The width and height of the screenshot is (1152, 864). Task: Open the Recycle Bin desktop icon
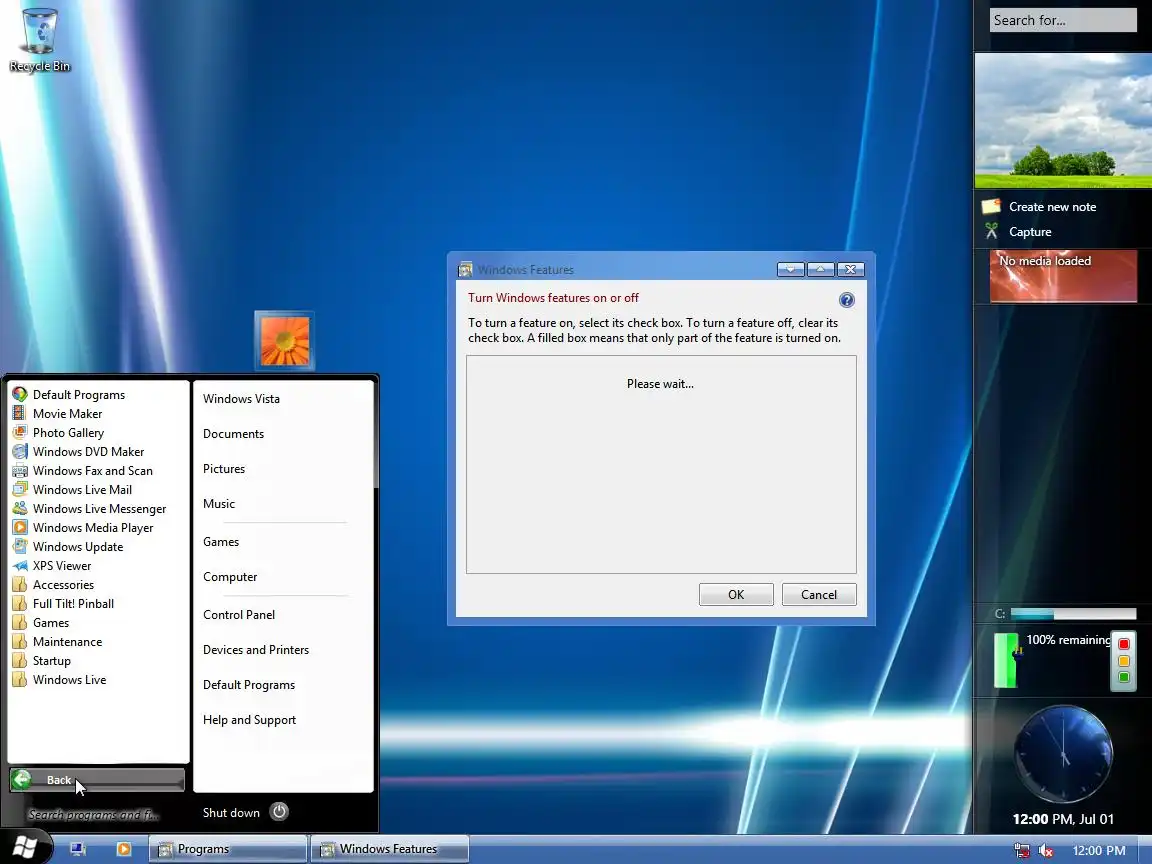click(x=39, y=40)
